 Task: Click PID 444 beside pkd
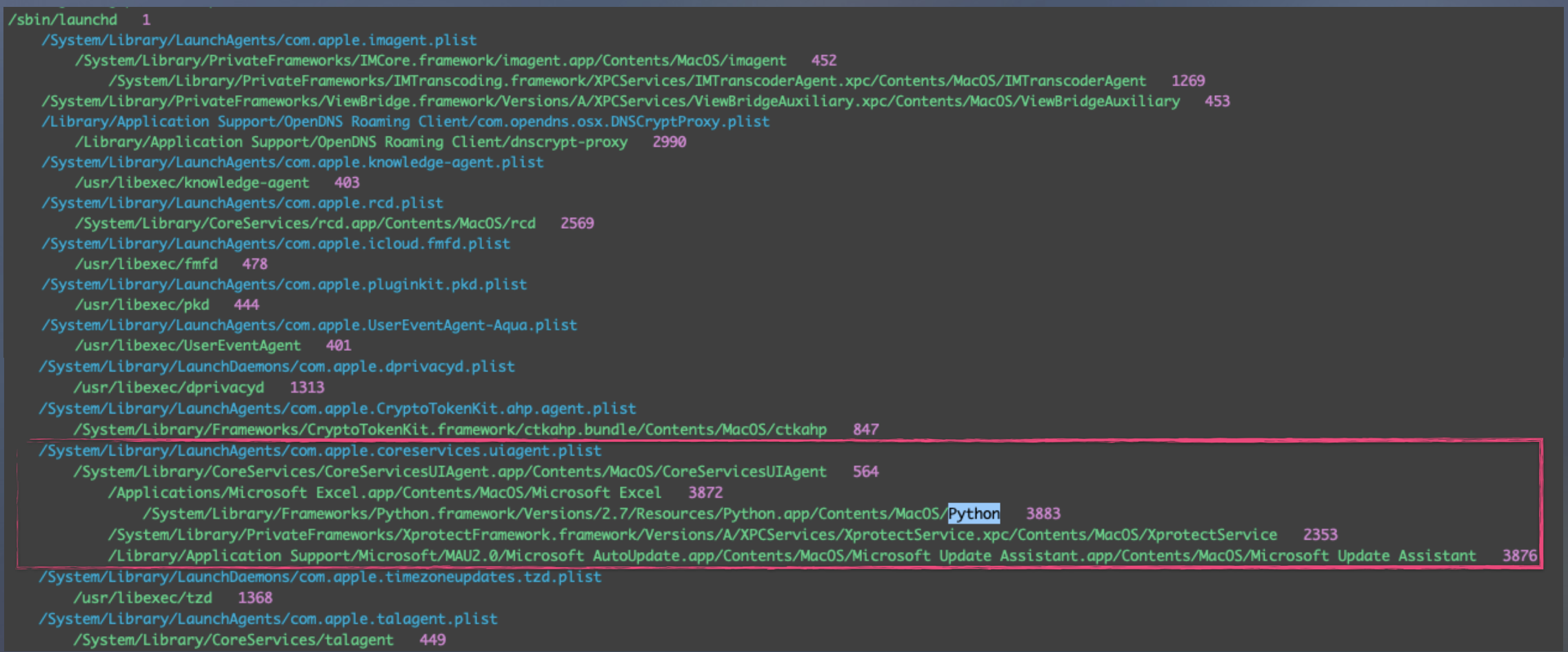247,305
